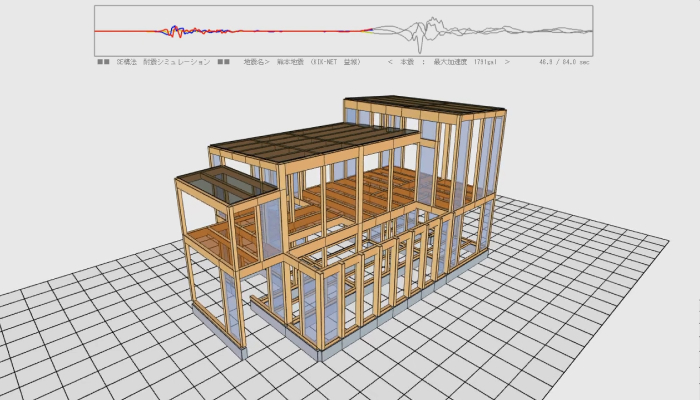The width and height of the screenshot is (700, 400).
Task: Click the 本震 main shock label
Action: coord(406,62)
